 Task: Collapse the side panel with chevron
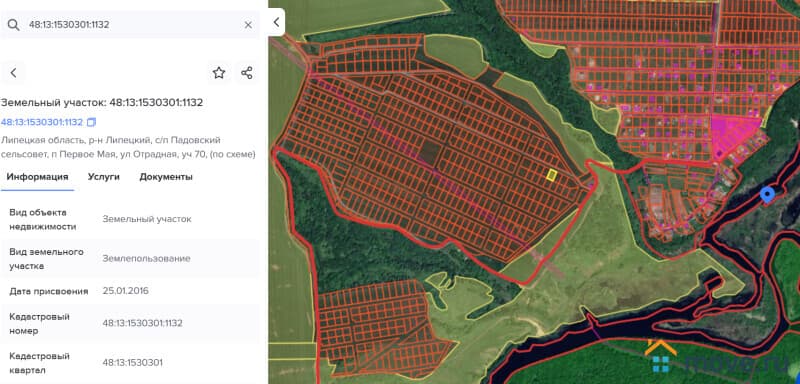point(276,22)
